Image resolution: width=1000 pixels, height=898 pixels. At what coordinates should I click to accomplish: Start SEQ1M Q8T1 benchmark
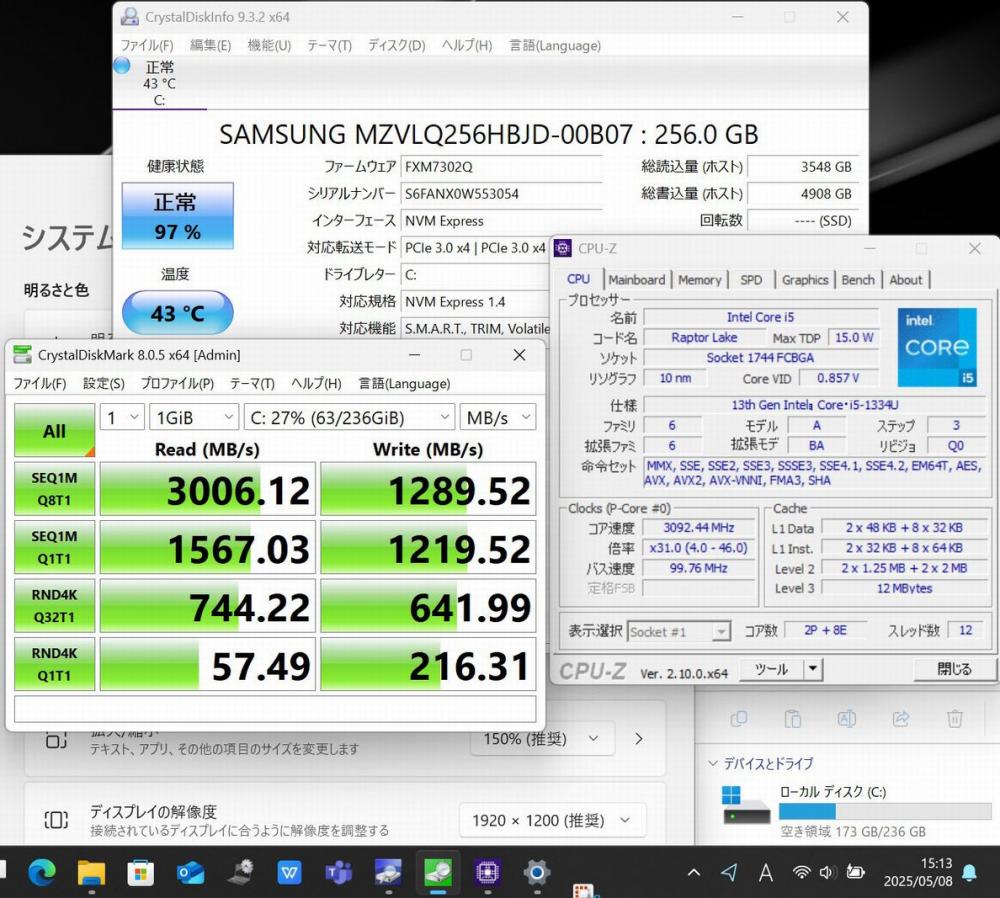point(54,489)
